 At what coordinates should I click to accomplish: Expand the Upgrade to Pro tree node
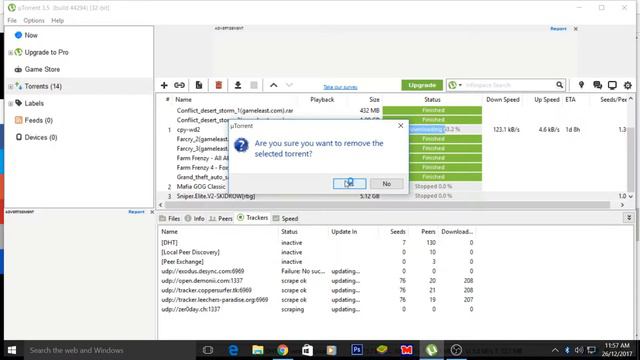click(x=10, y=53)
